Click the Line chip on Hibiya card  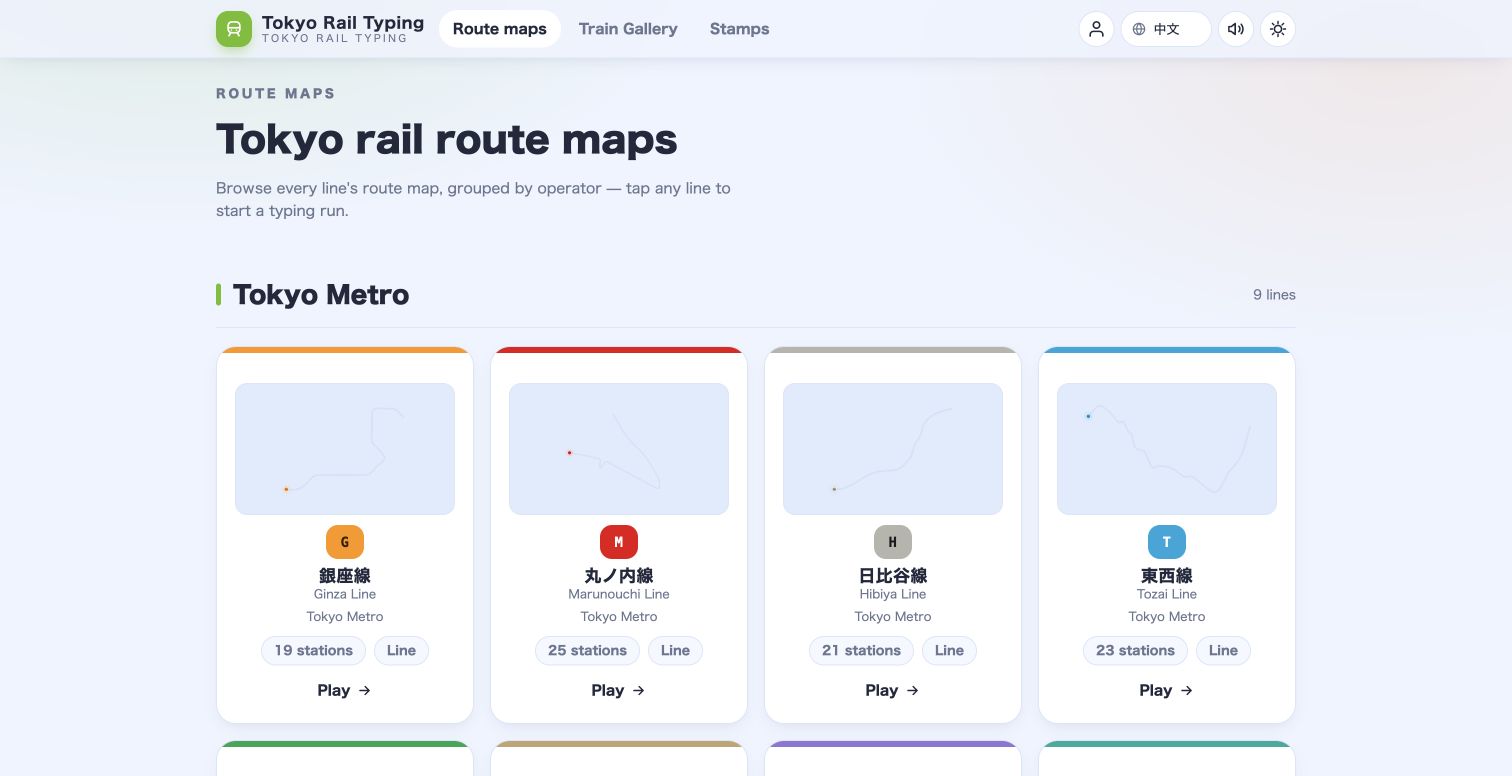pos(949,650)
